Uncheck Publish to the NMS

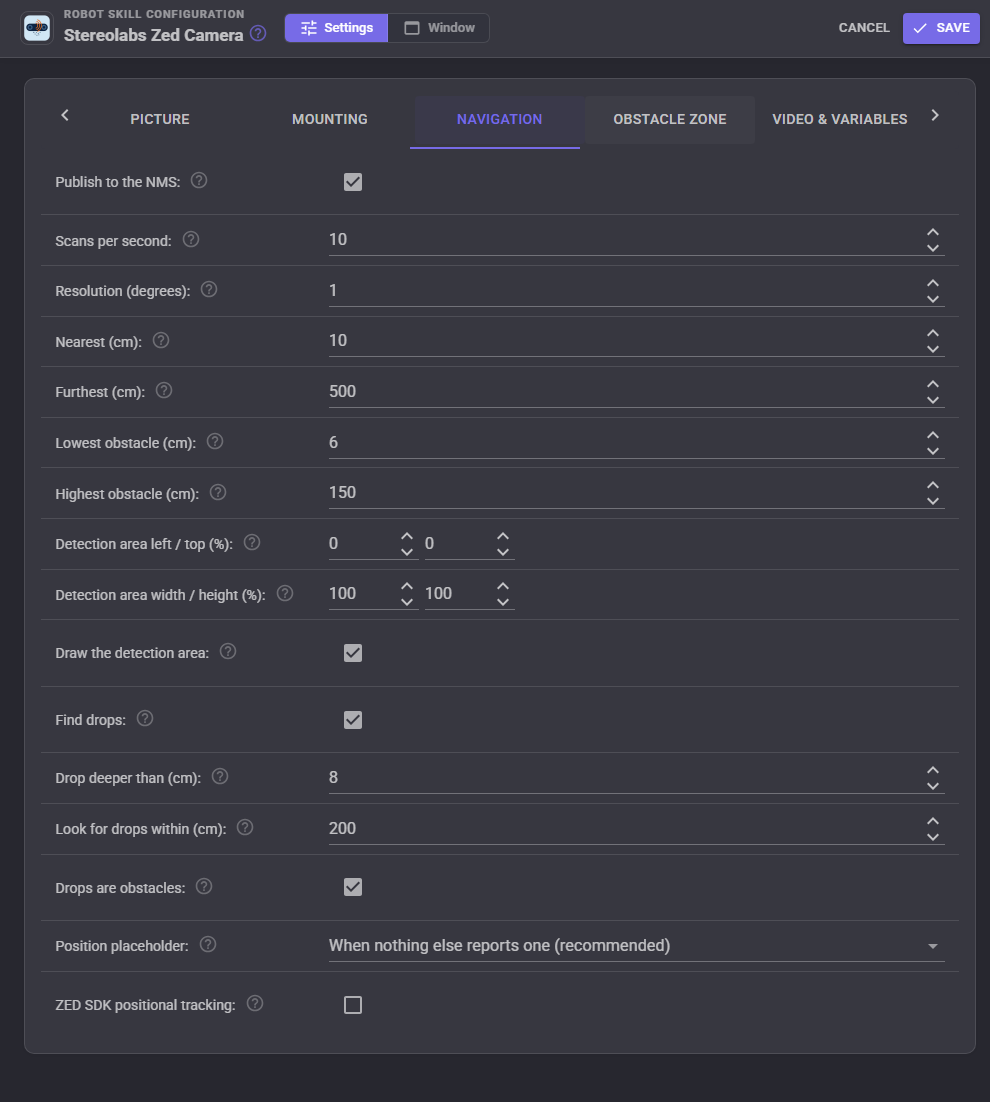pyautogui.click(x=353, y=182)
